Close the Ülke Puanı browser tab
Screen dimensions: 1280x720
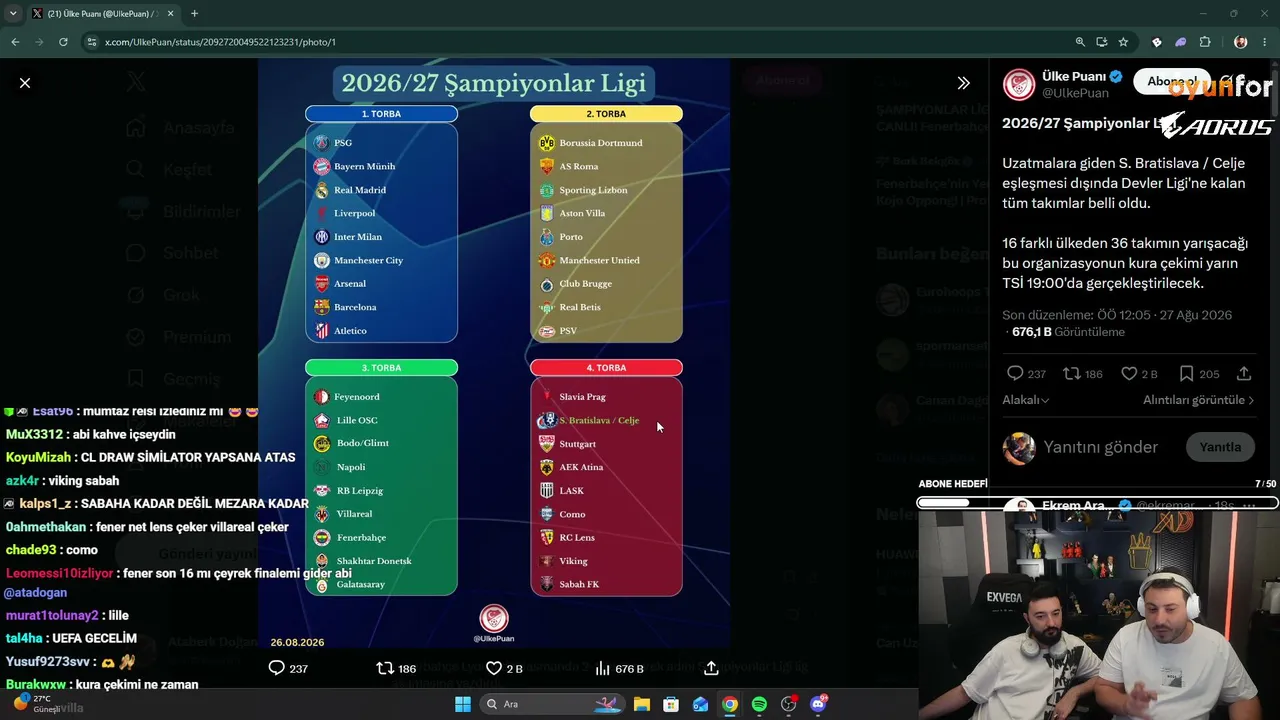(169, 14)
